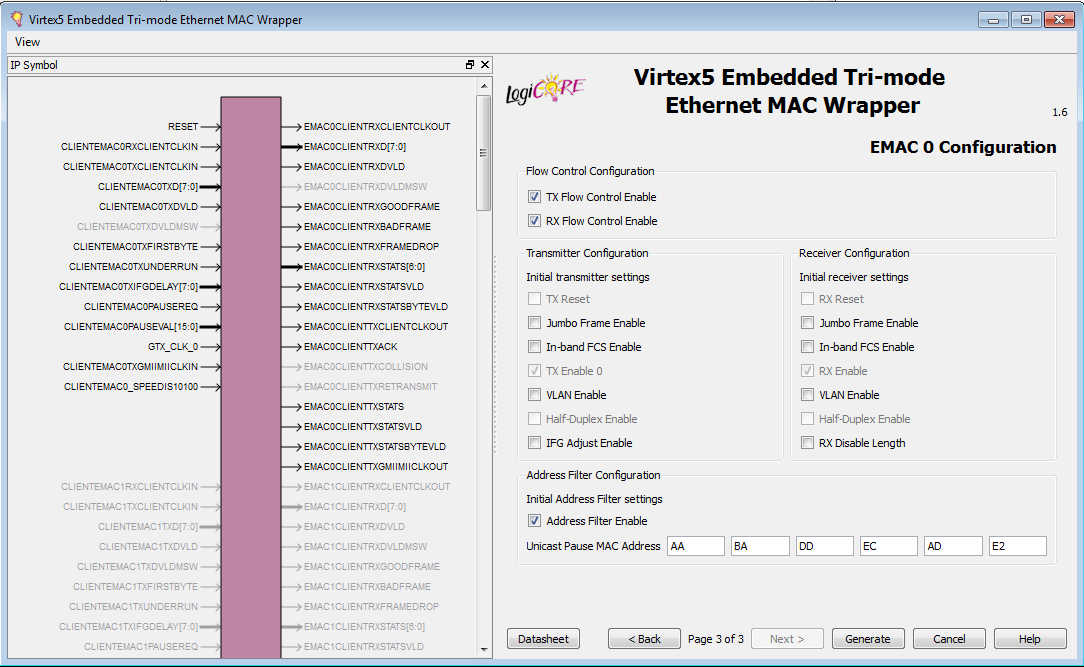Click the title bar lightbulb icon
The image size is (1084, 667).
[x=17, y=19]
